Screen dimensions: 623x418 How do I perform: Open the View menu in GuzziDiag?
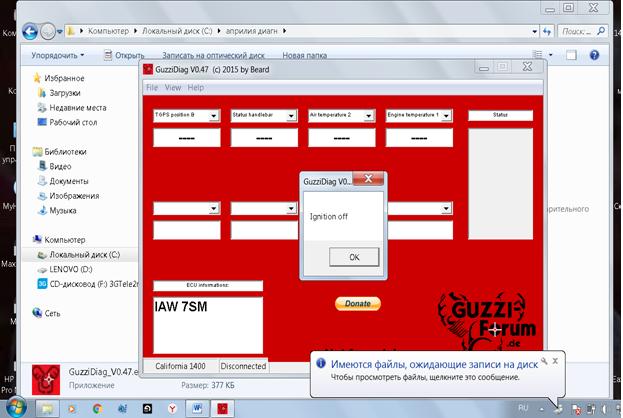(173, 87)
